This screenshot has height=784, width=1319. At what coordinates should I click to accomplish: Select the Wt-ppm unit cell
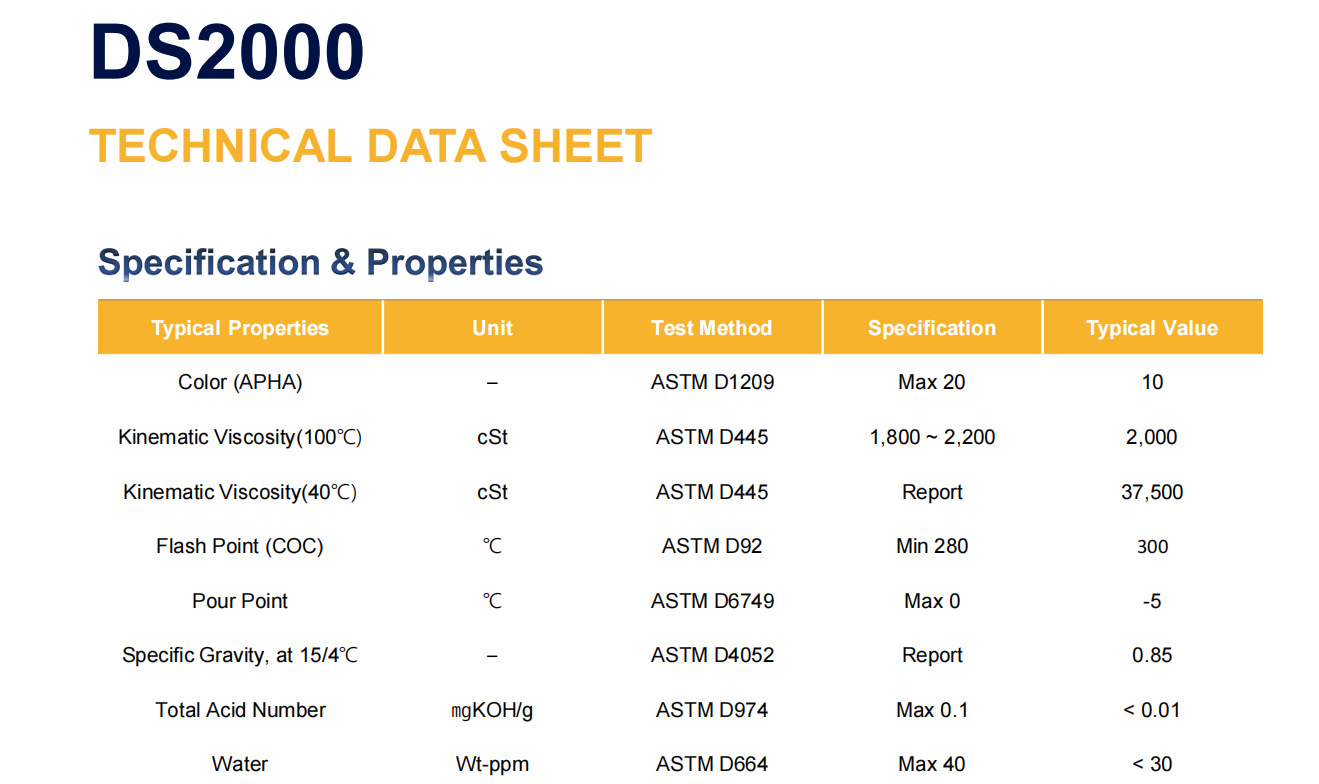(x=492, y=764)
